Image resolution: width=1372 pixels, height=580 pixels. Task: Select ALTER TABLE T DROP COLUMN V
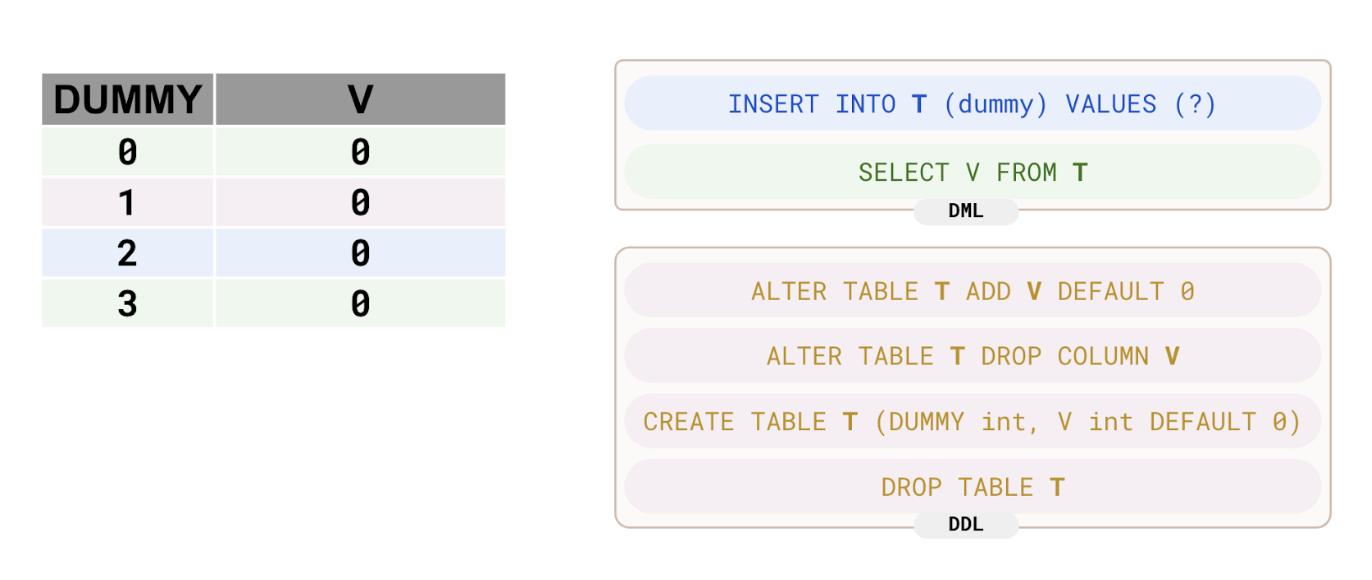[x=971, y=357]
